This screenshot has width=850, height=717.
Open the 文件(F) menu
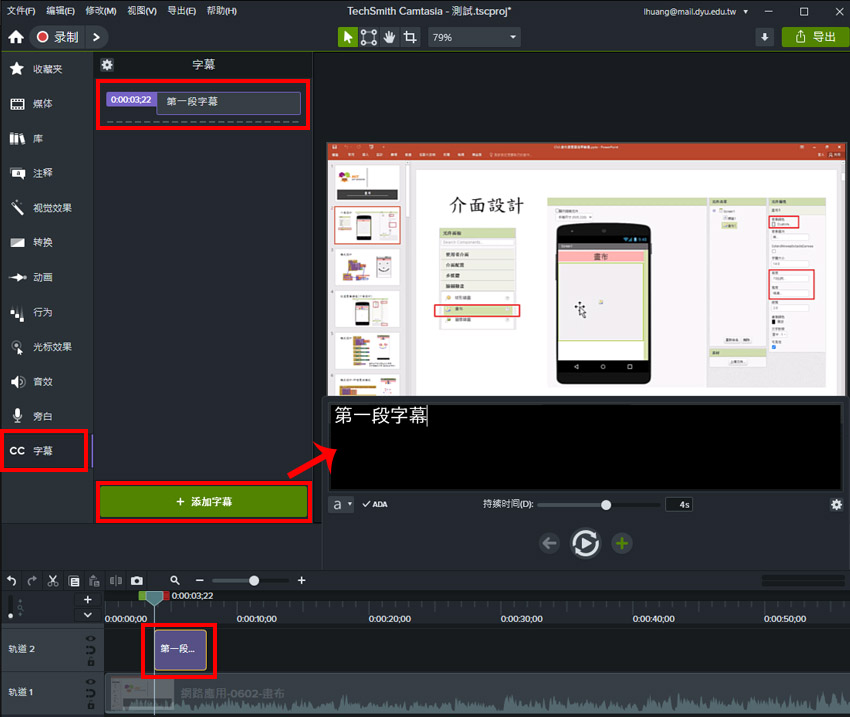click(20, 11)
